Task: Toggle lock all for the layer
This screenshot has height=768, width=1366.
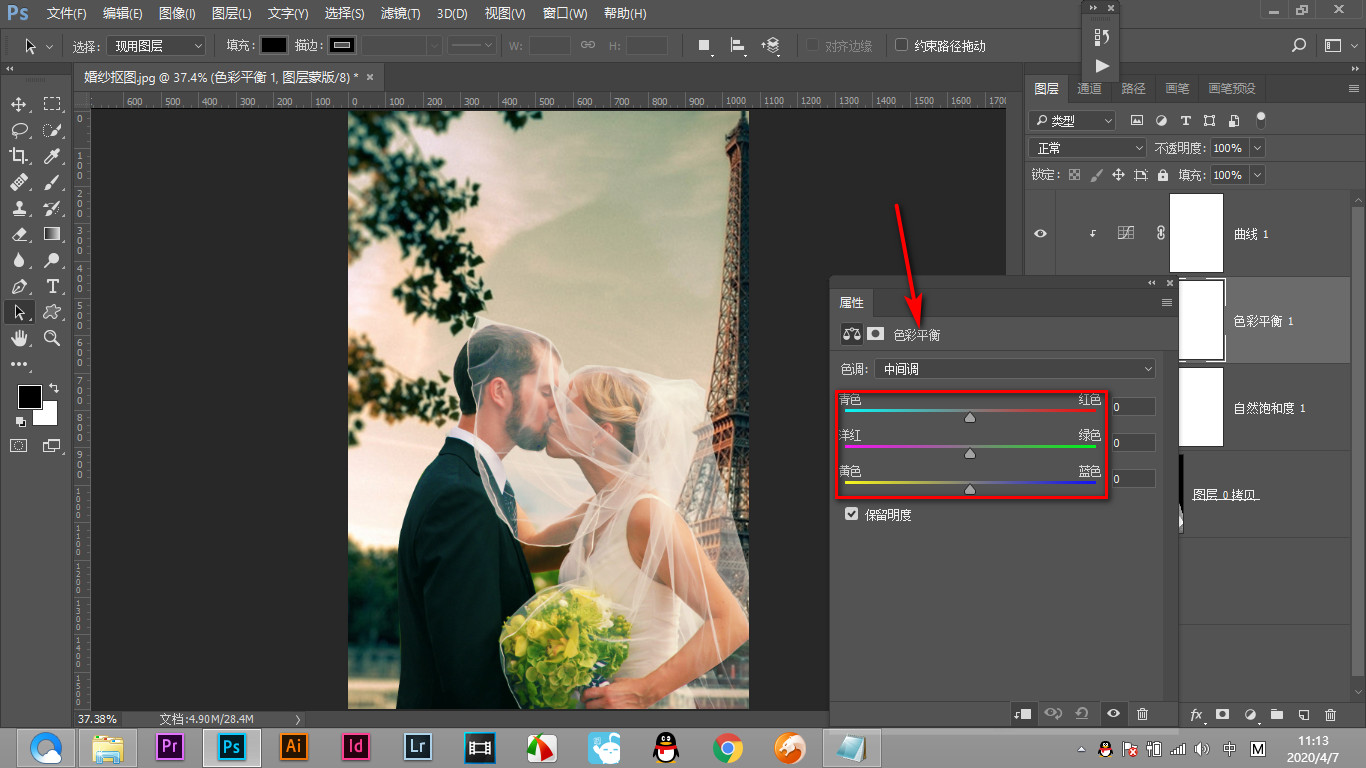Action: [1162, 175]
